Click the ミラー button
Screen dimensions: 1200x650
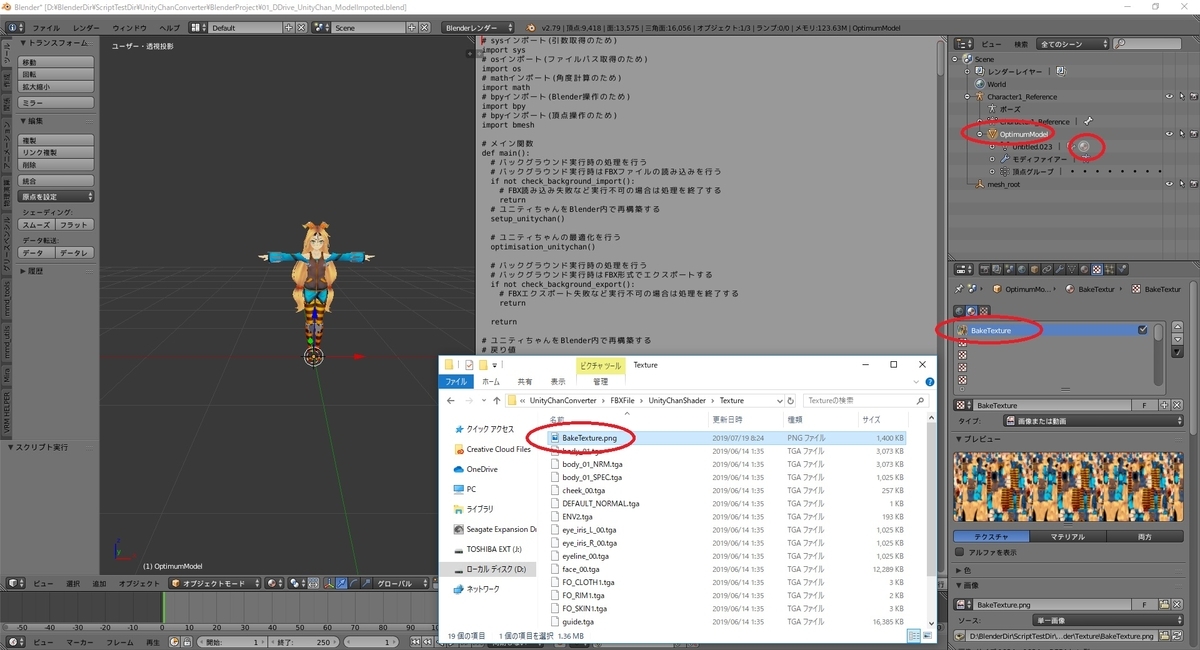pos(58,103)
